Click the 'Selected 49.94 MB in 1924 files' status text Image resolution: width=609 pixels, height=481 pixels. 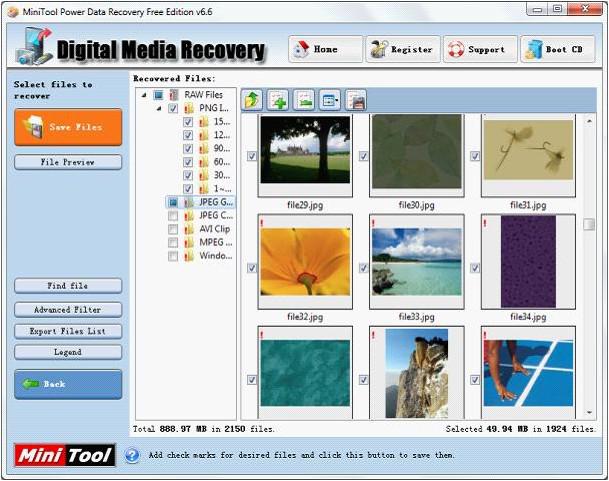pos(520,429)
